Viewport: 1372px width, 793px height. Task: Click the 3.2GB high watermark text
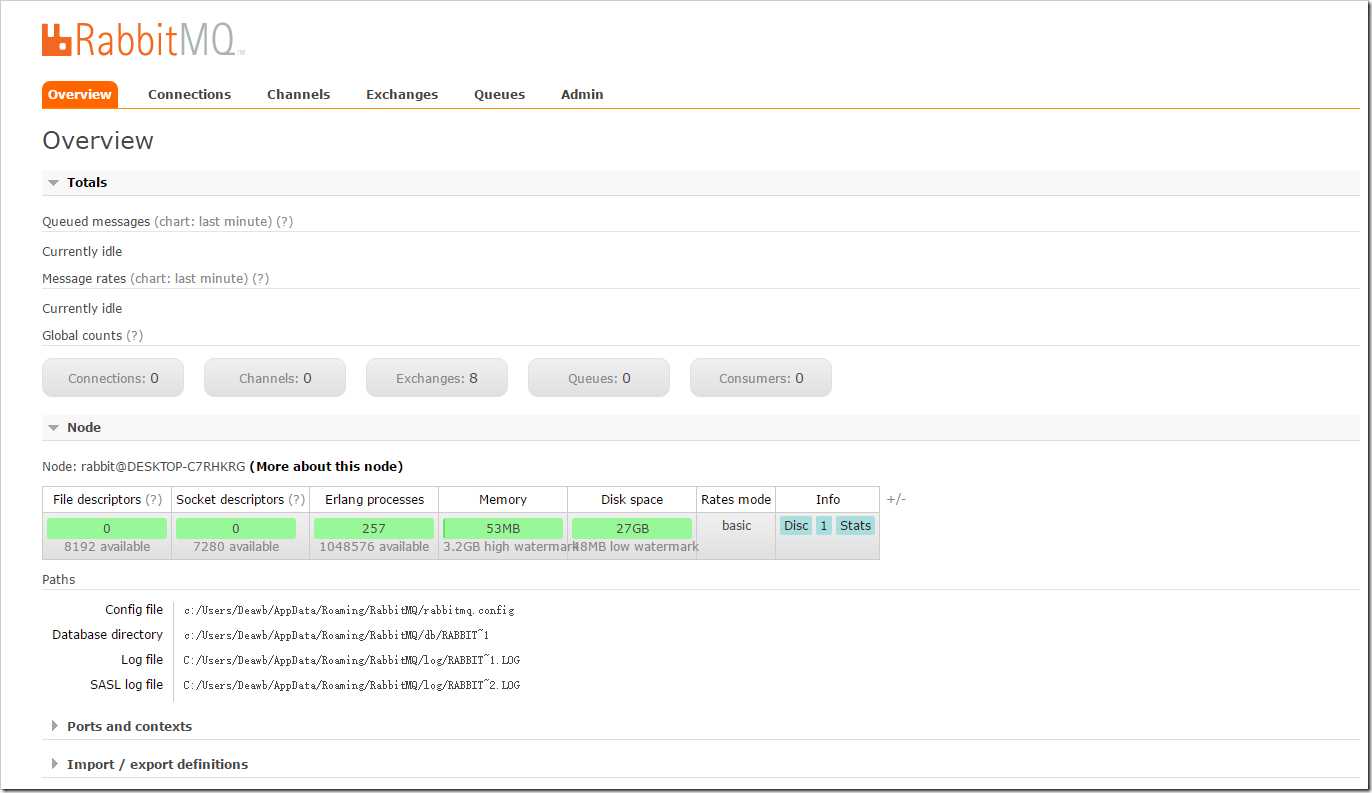point(510,547)
